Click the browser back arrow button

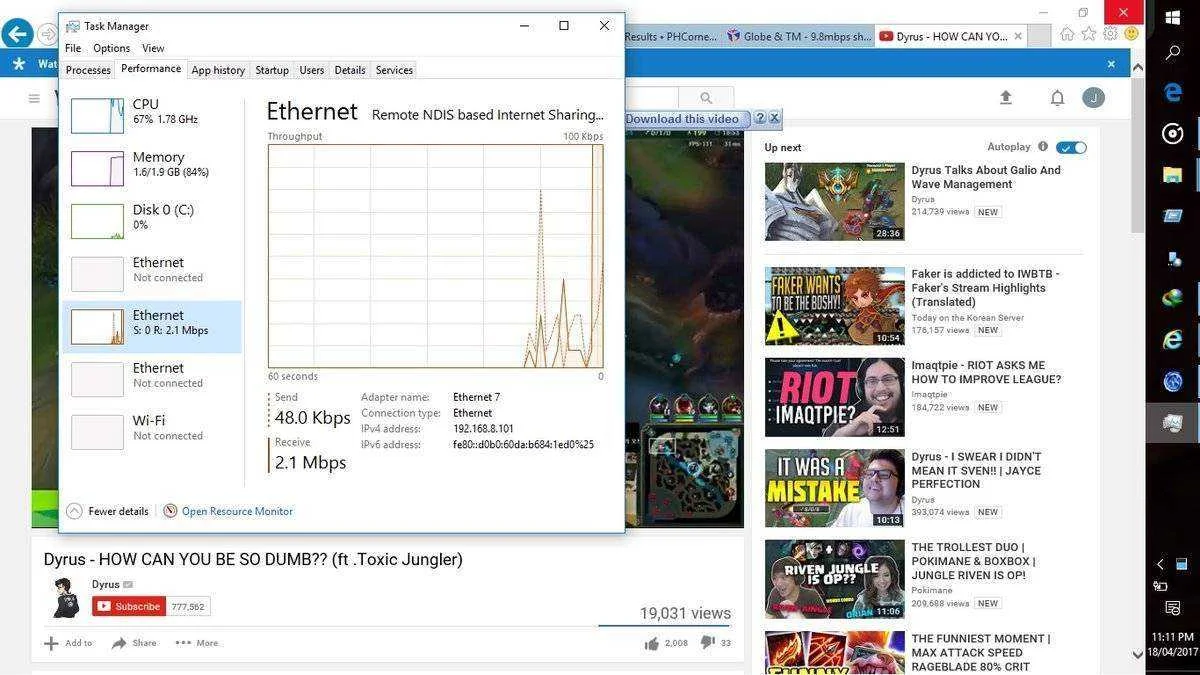click(x=16, y=34)
